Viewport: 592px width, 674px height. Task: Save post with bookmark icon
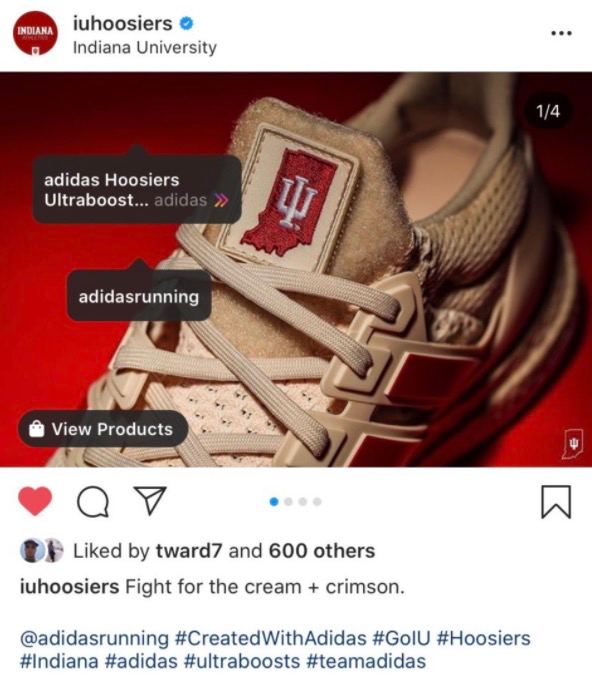(556, 502)
